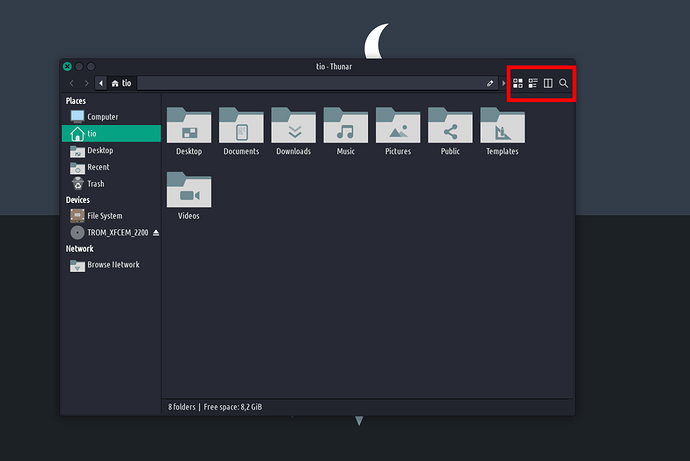Click the 'tio - Thunar' title text

(334, 66)
